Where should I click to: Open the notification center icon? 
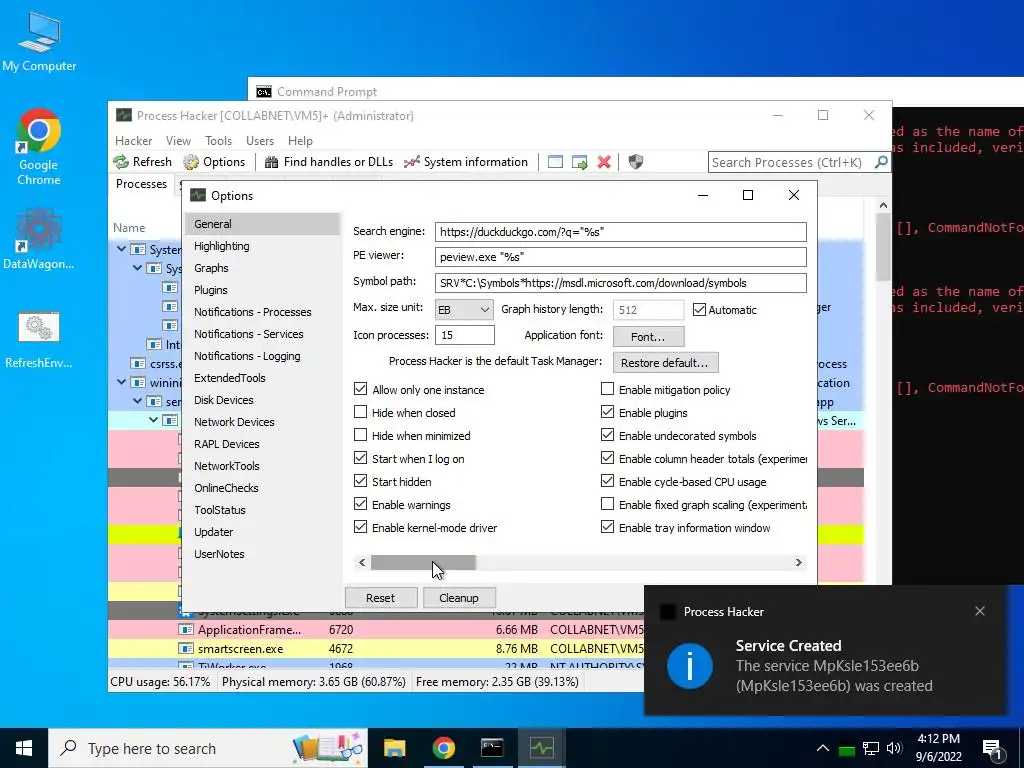(992, 748)
